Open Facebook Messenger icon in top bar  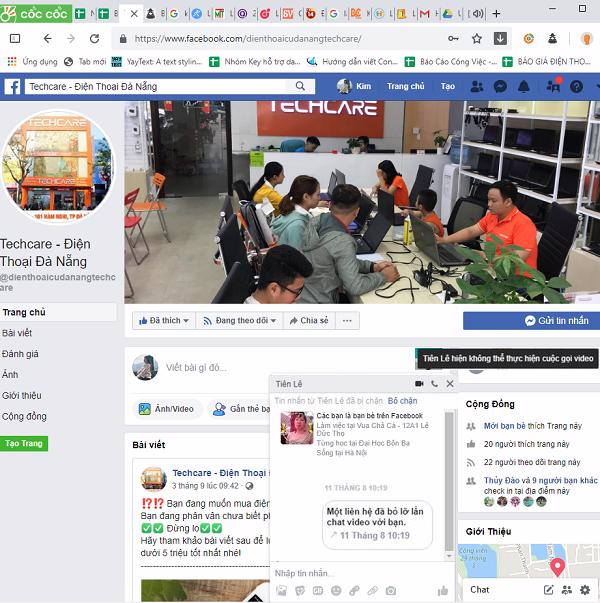pos(500,87)
